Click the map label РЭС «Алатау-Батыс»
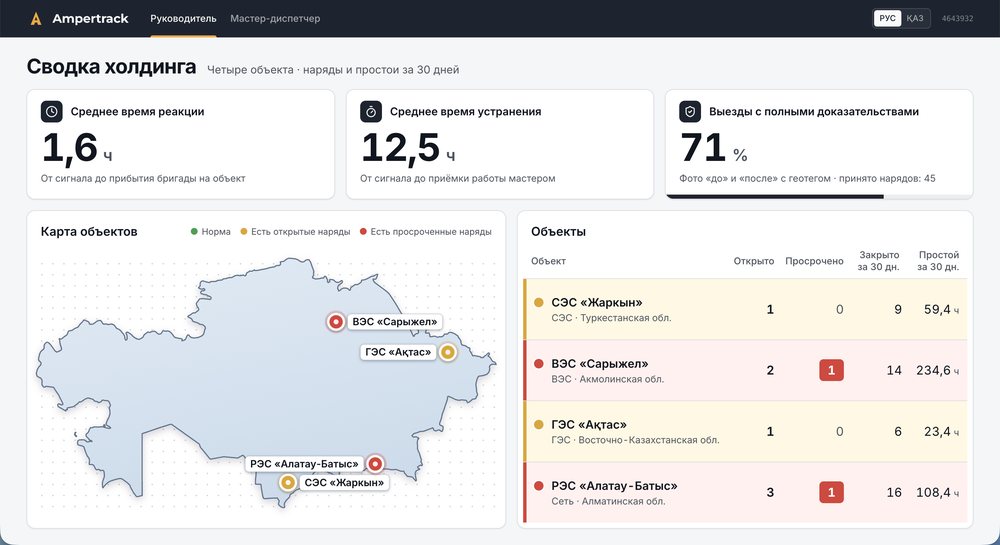Image resolution: width=1000 pixels, height=545 pixels. [x=304, y=464]
